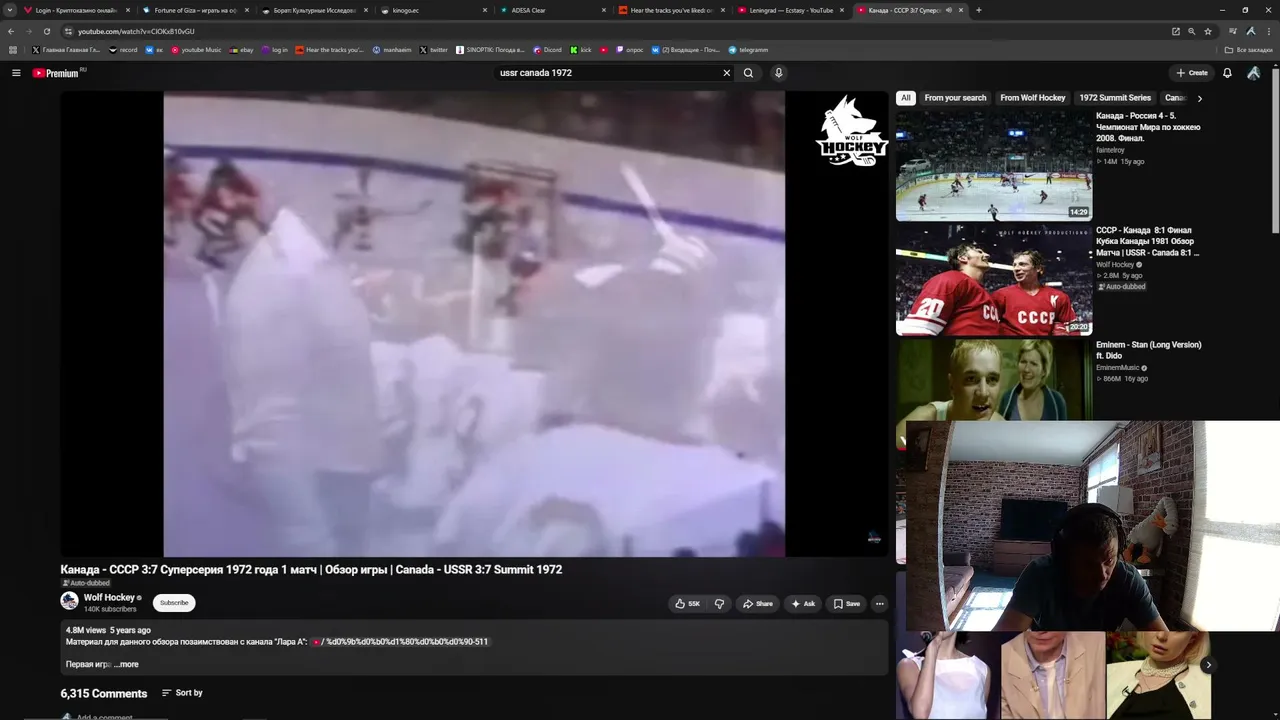Pause the hockey video by clicking the player
1280x720 pixels.
pyautogui.click(x=474, y=324)
